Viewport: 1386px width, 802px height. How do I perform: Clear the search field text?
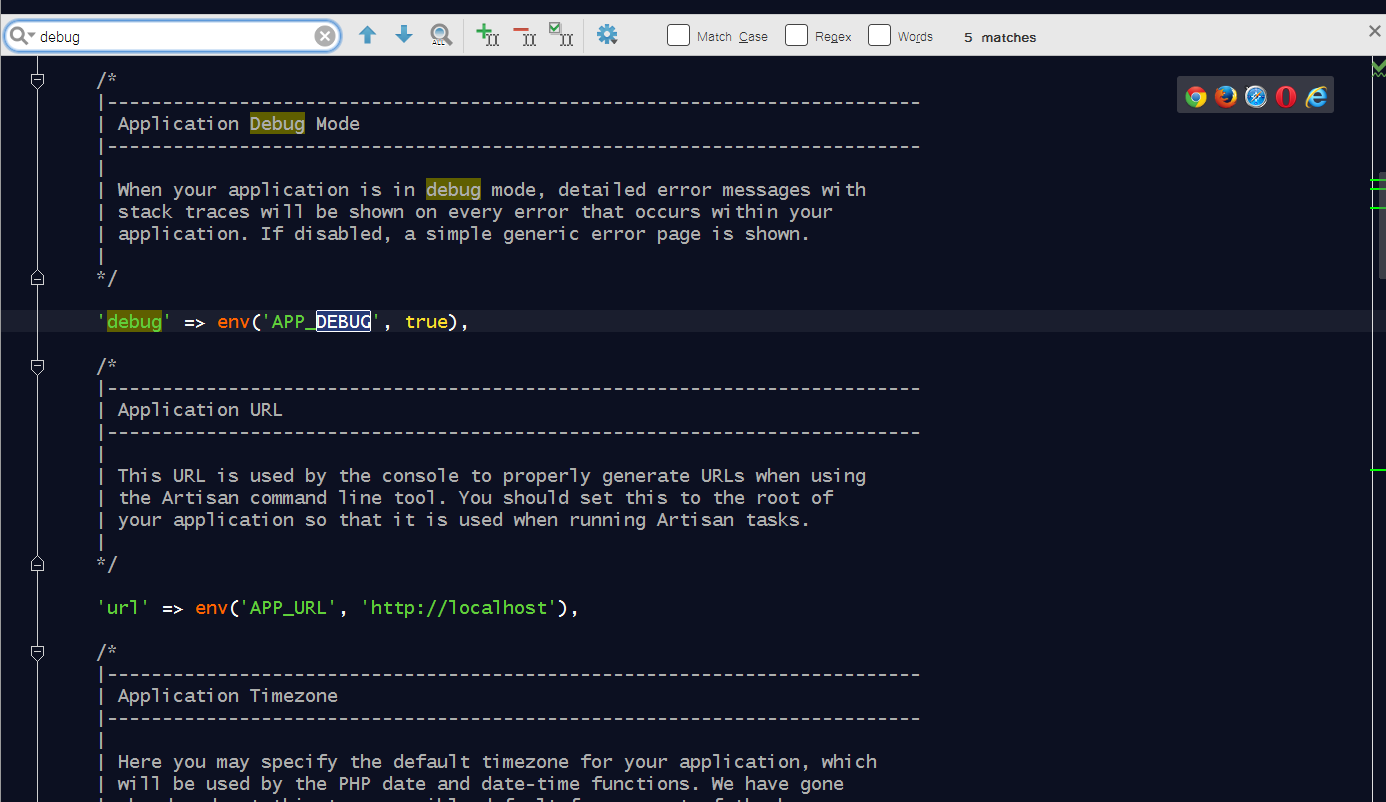coord(325,36)
